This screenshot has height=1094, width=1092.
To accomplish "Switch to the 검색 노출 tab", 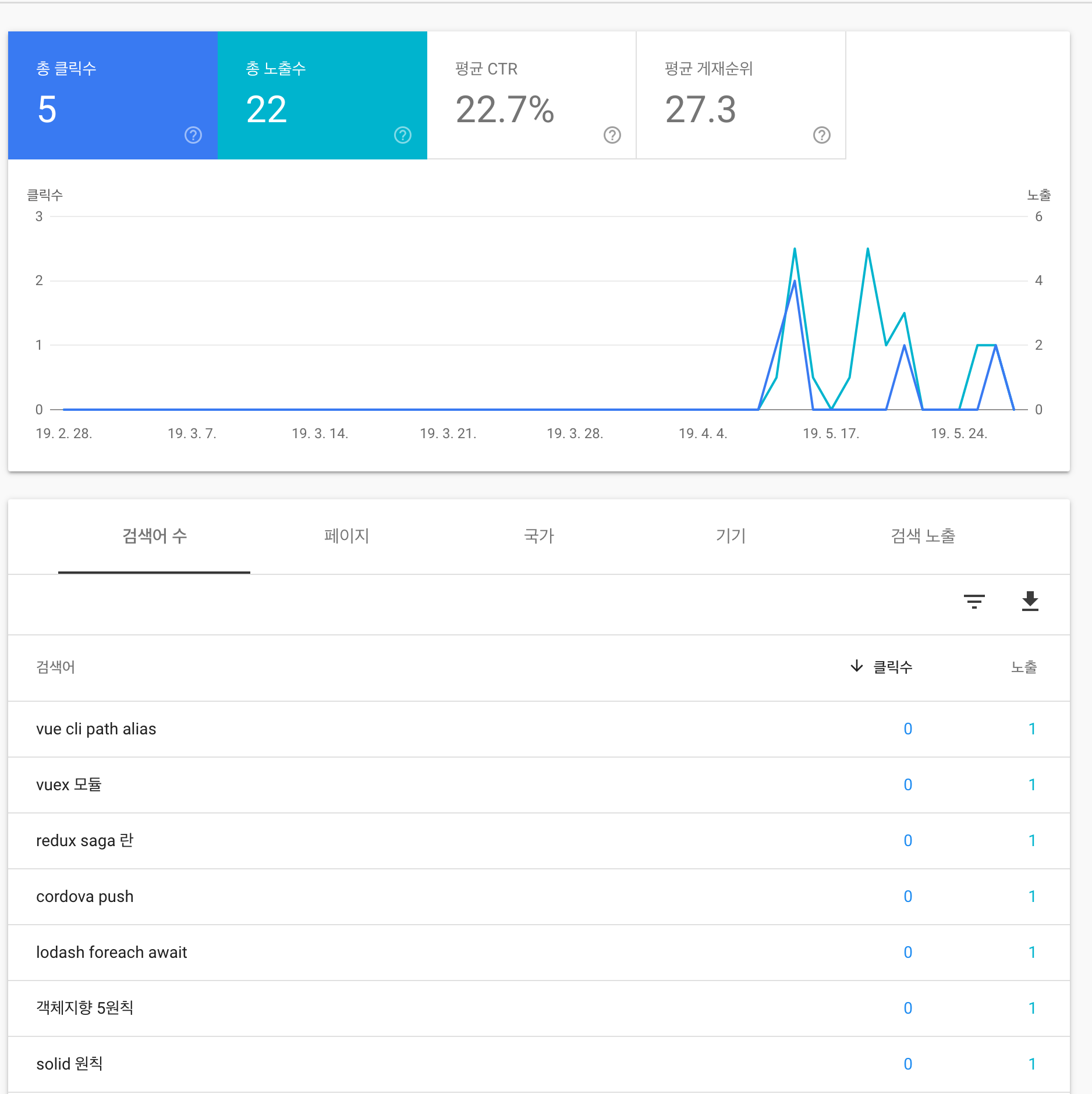I will pyautogui.click(x=923, y=536).
